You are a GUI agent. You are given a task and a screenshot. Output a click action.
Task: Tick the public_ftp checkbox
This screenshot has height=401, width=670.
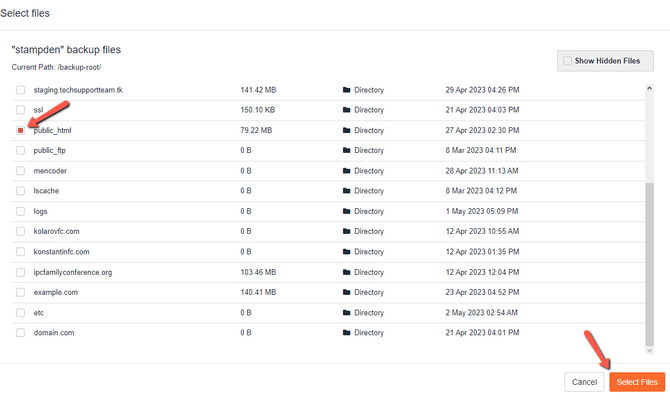coord(20,151)
